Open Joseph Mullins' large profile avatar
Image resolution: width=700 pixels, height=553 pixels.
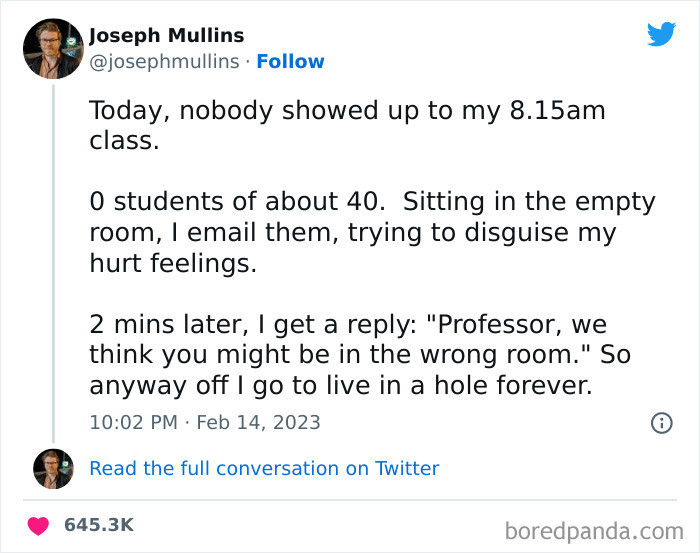point(53,48)
